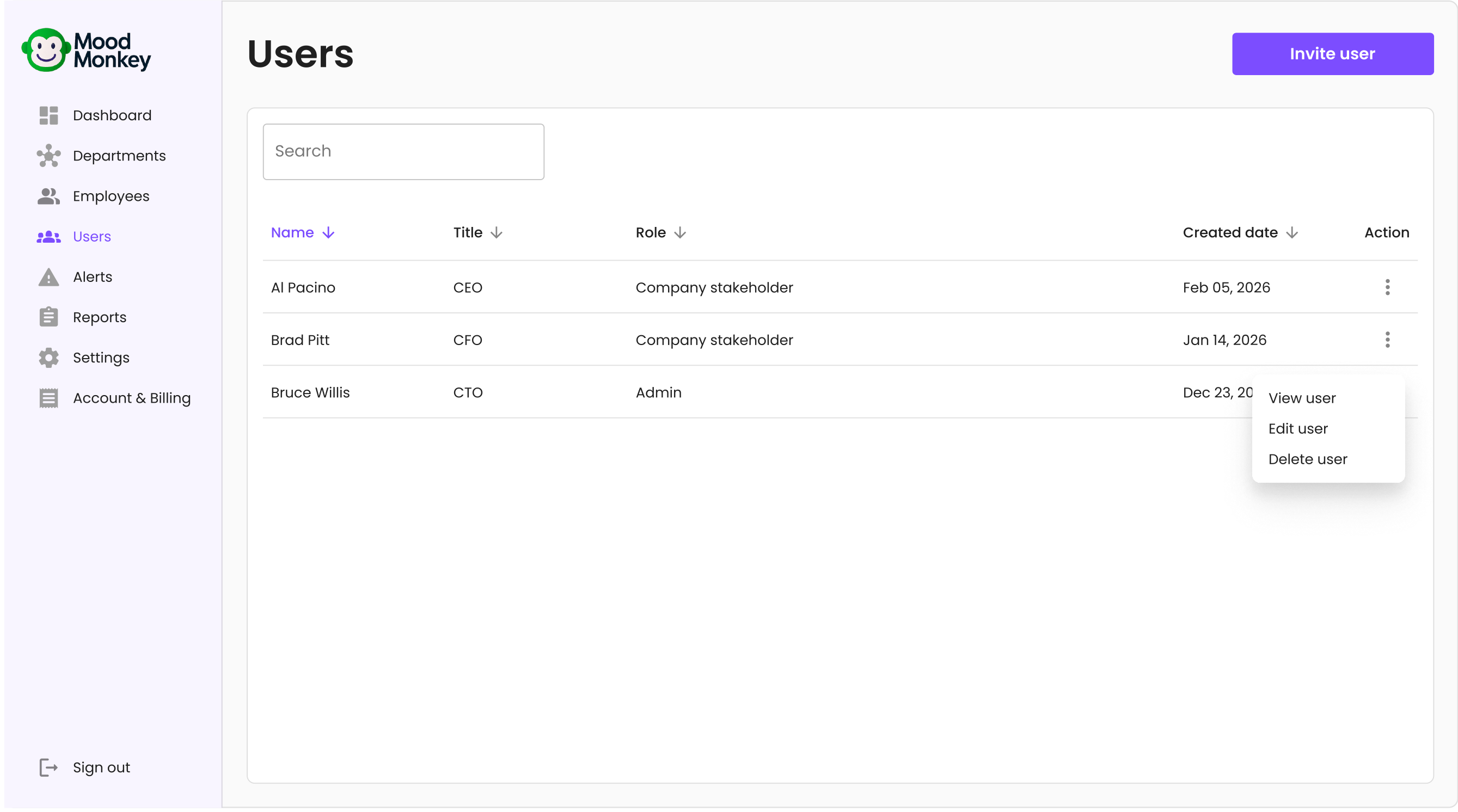This screenshot has height=812, width=1458.
Task: Navigate to Employees
Action: (111, 196)
